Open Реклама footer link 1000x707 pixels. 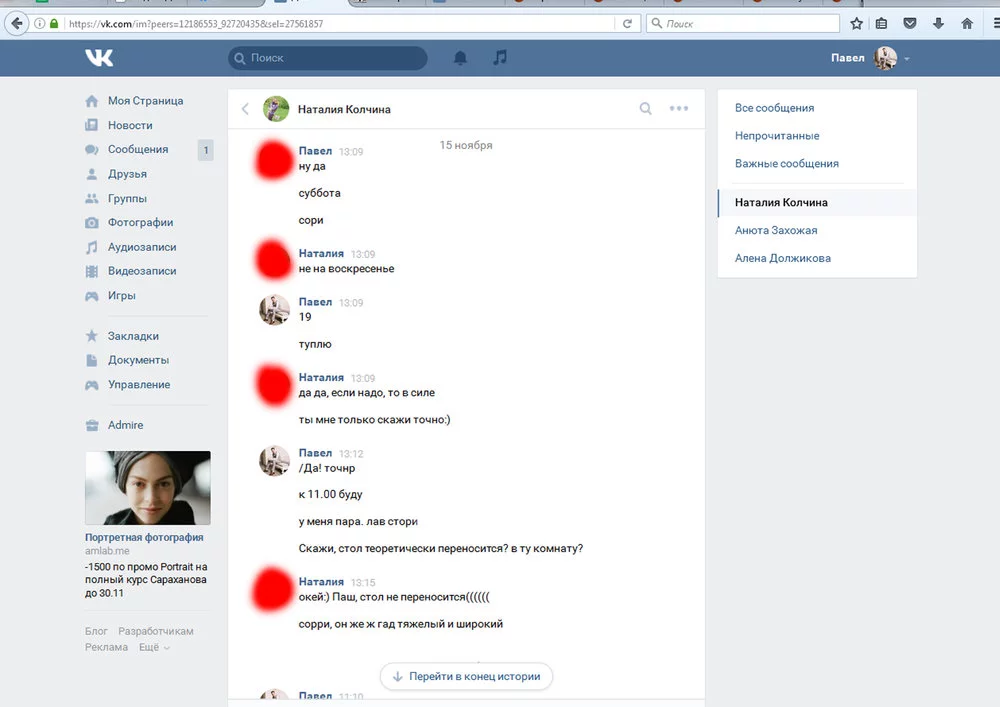coord(107,647)
